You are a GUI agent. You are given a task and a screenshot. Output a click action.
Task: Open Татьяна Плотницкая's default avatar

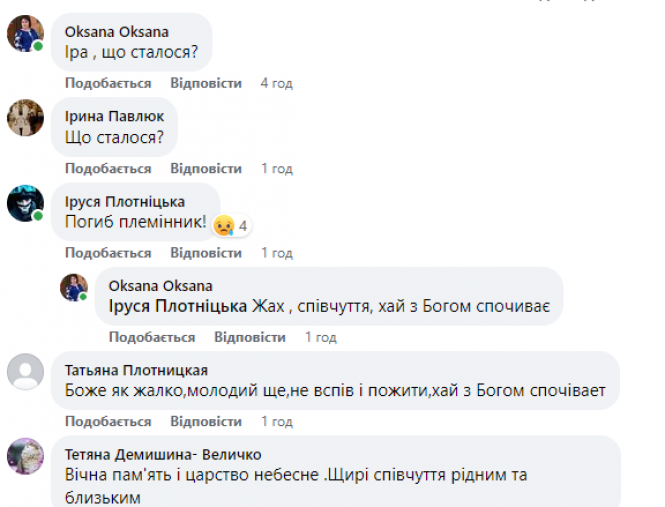[24, 372]
